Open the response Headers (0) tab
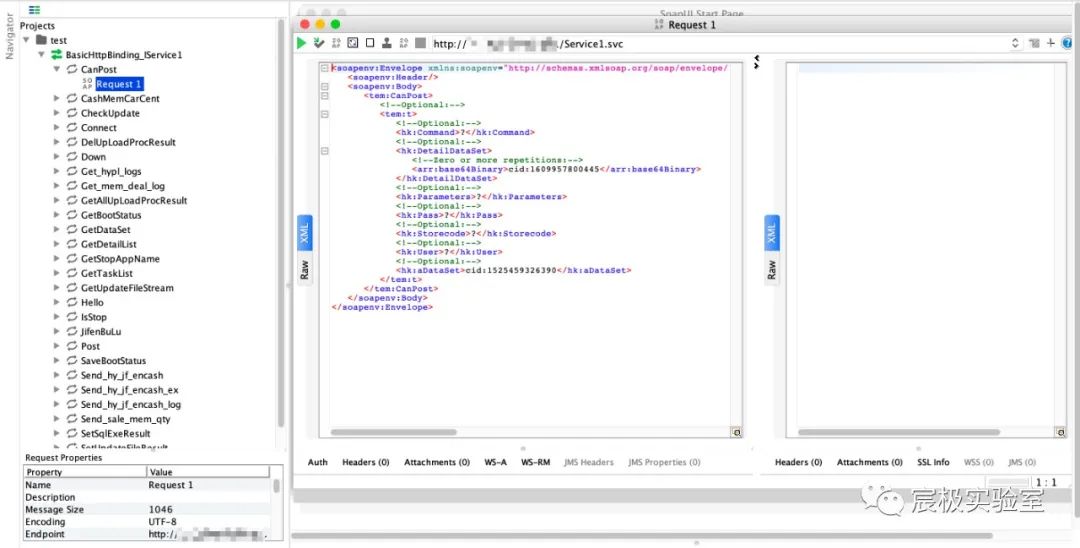This screenshot has width=1080, height=548. [x=798, y=462]
